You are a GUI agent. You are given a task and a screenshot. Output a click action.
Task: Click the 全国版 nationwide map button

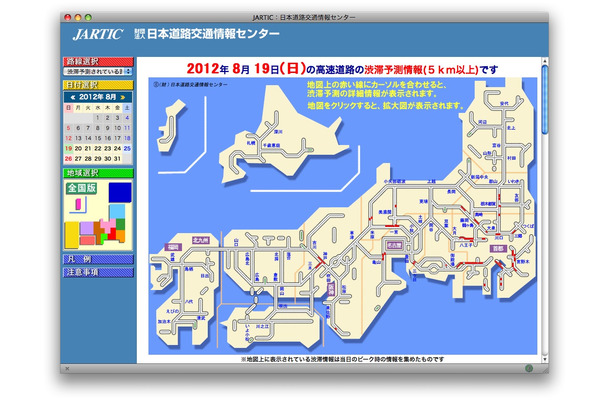[81, 188]
